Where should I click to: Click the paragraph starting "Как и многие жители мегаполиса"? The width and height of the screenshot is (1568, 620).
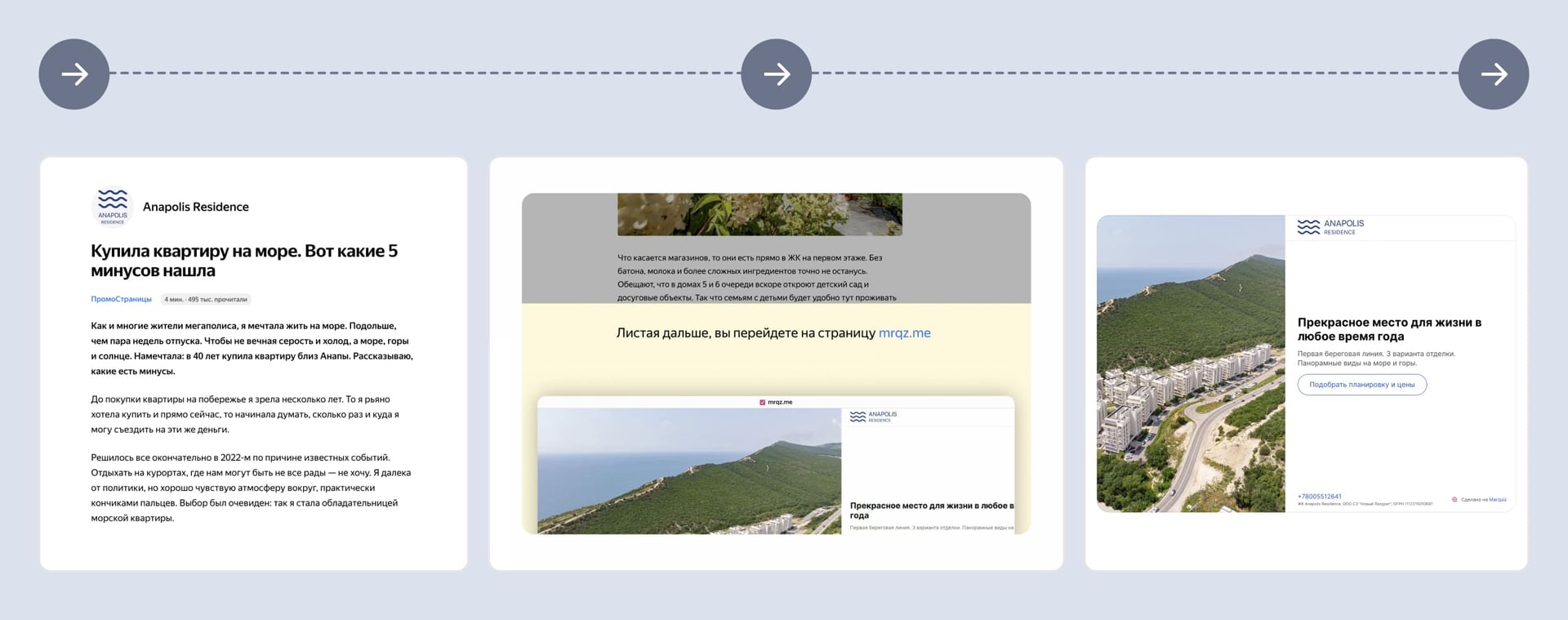pyautogui.click(x=252, y=348)
